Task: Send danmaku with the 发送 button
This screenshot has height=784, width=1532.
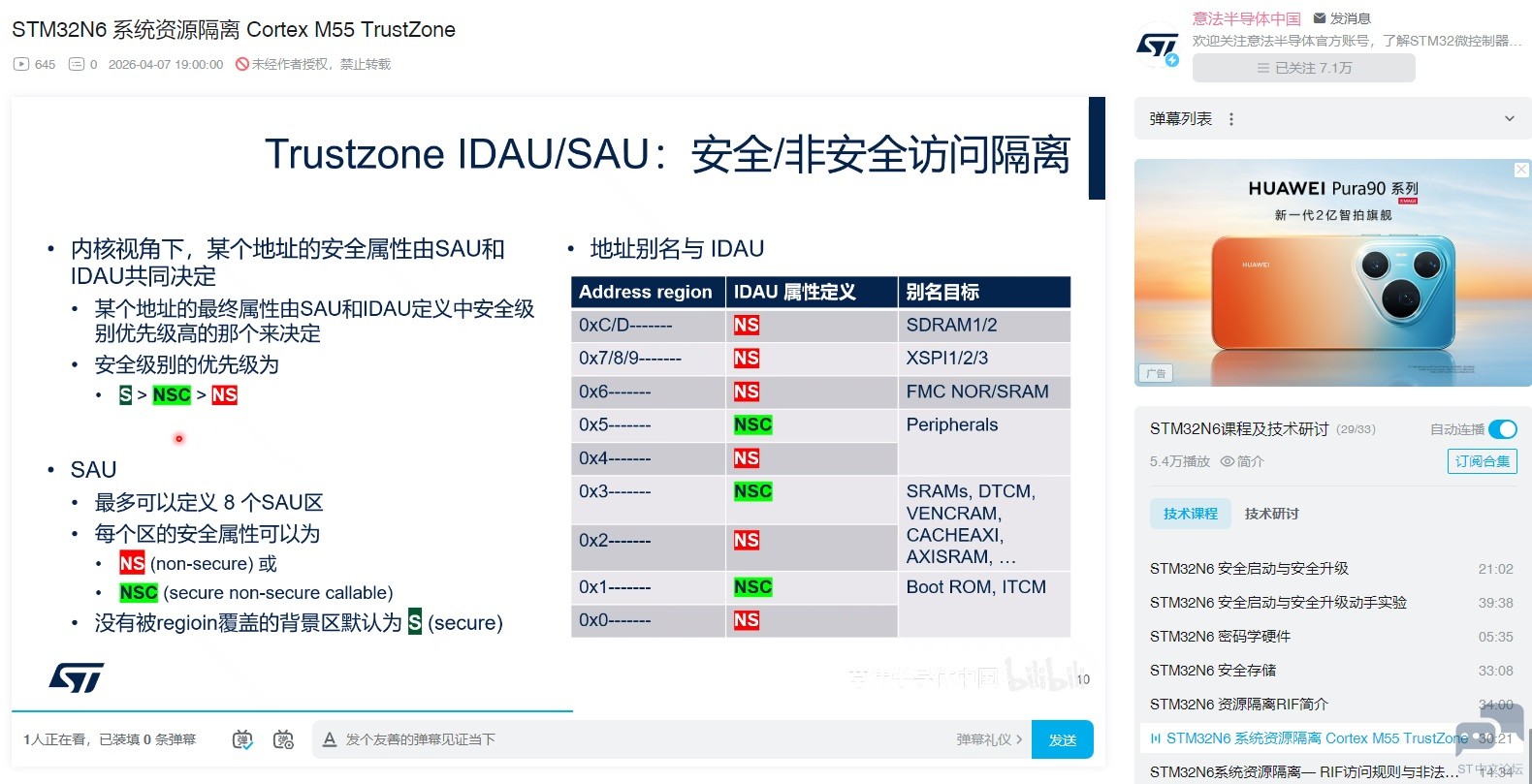Action: pyautogui.click(x=1063, y=739)
